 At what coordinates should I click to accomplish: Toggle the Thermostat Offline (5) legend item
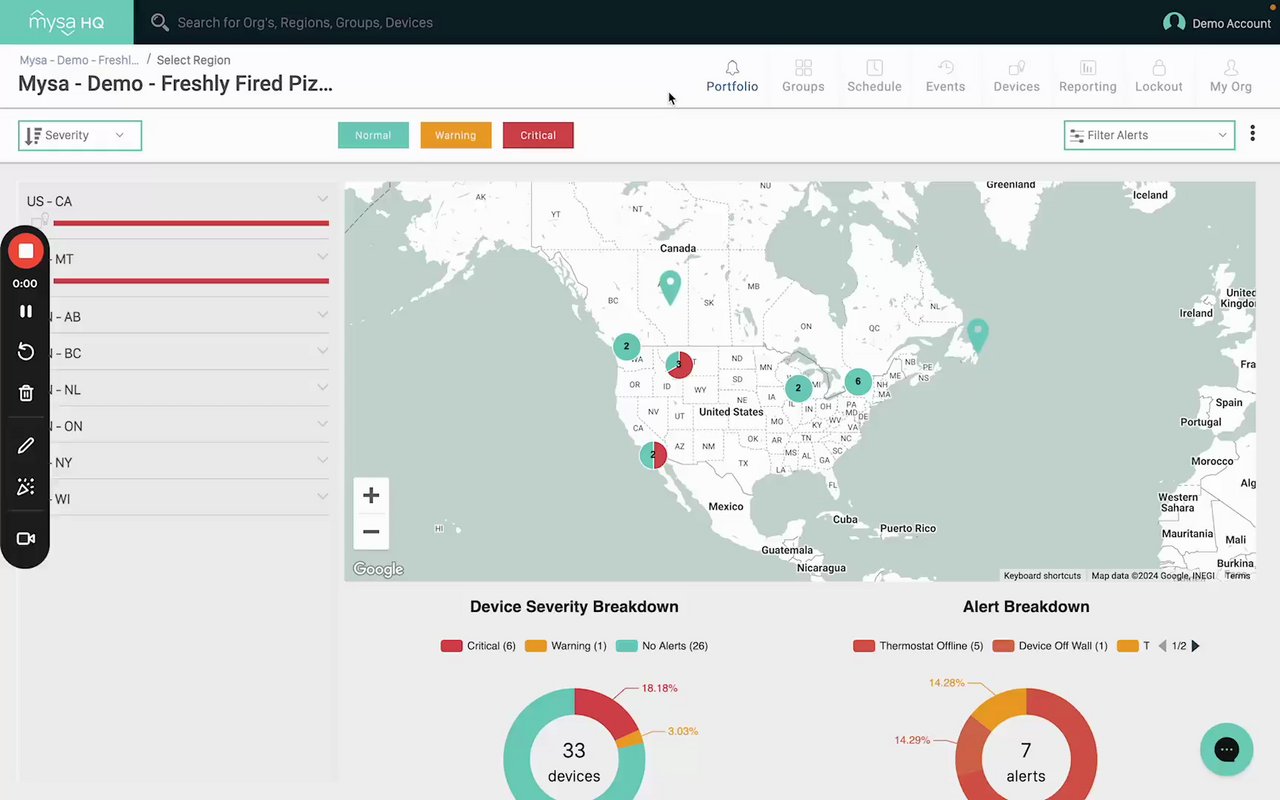918,646
